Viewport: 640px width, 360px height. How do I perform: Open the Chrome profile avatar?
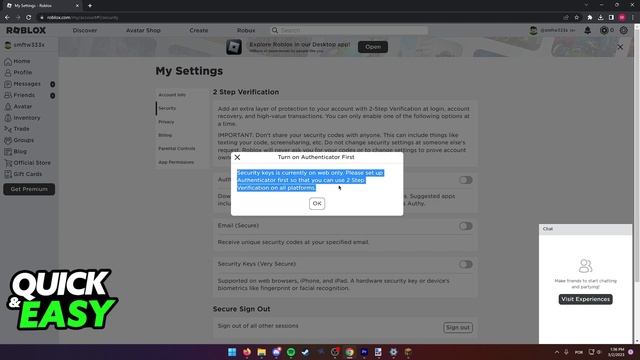point(622,18)
